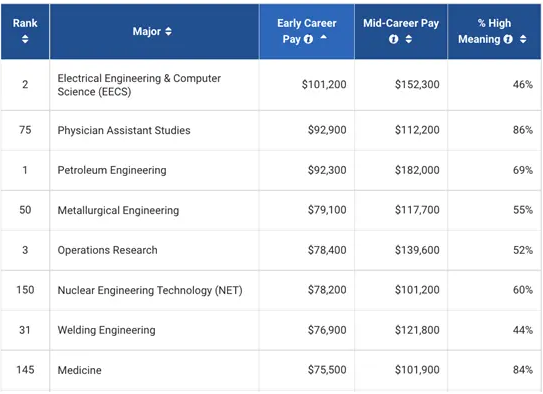Click the Mid-Career Pay info icon

click(x=393, y=39)
